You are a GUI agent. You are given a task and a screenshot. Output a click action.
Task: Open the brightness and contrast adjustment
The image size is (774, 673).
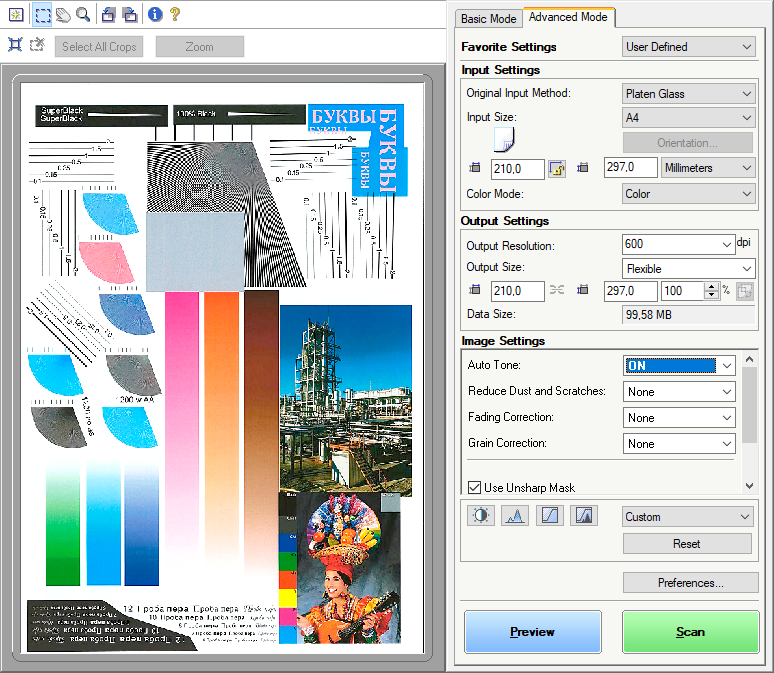click(483, 516)
